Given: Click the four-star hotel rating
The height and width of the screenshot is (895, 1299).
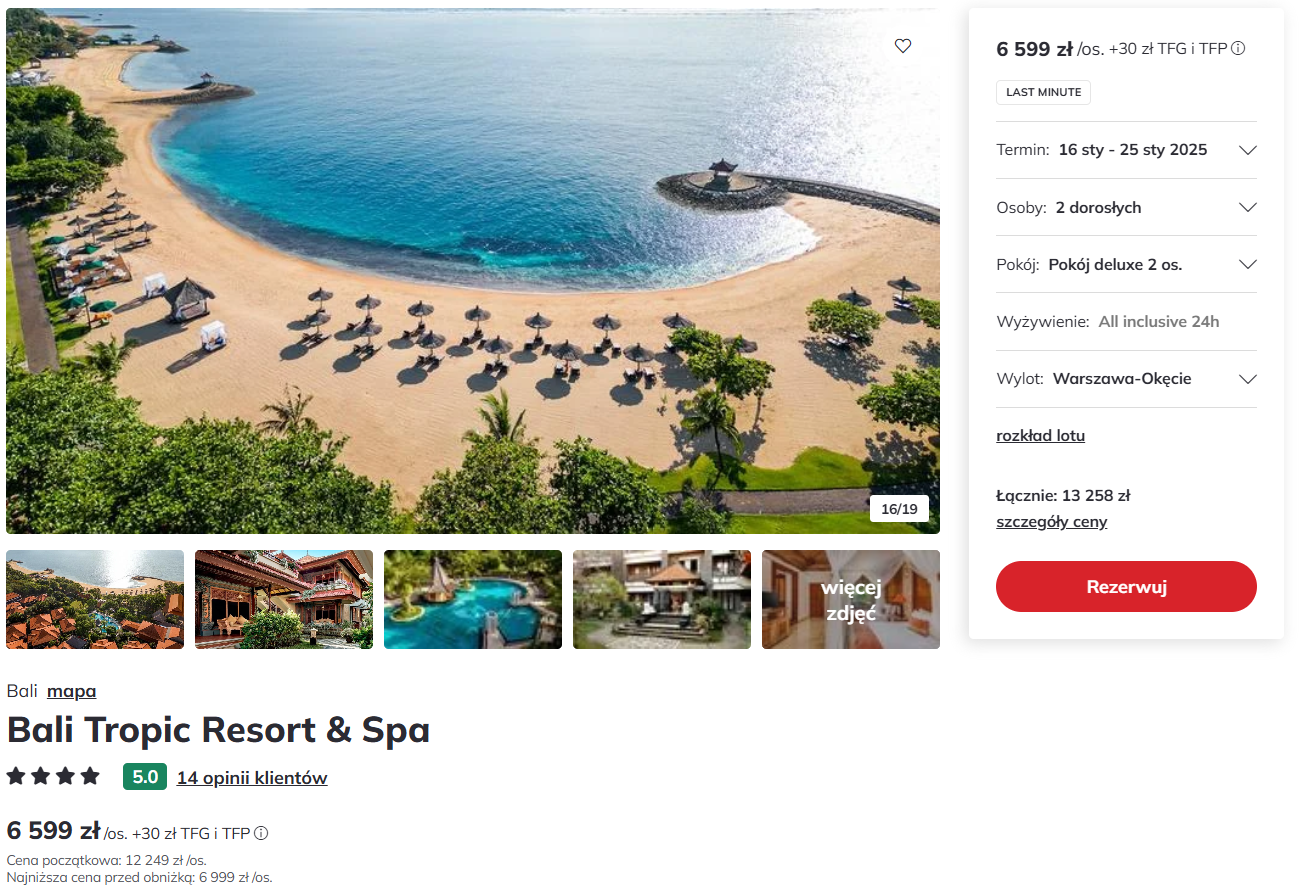Looking at the screenshot, I should tap(54, 776).
